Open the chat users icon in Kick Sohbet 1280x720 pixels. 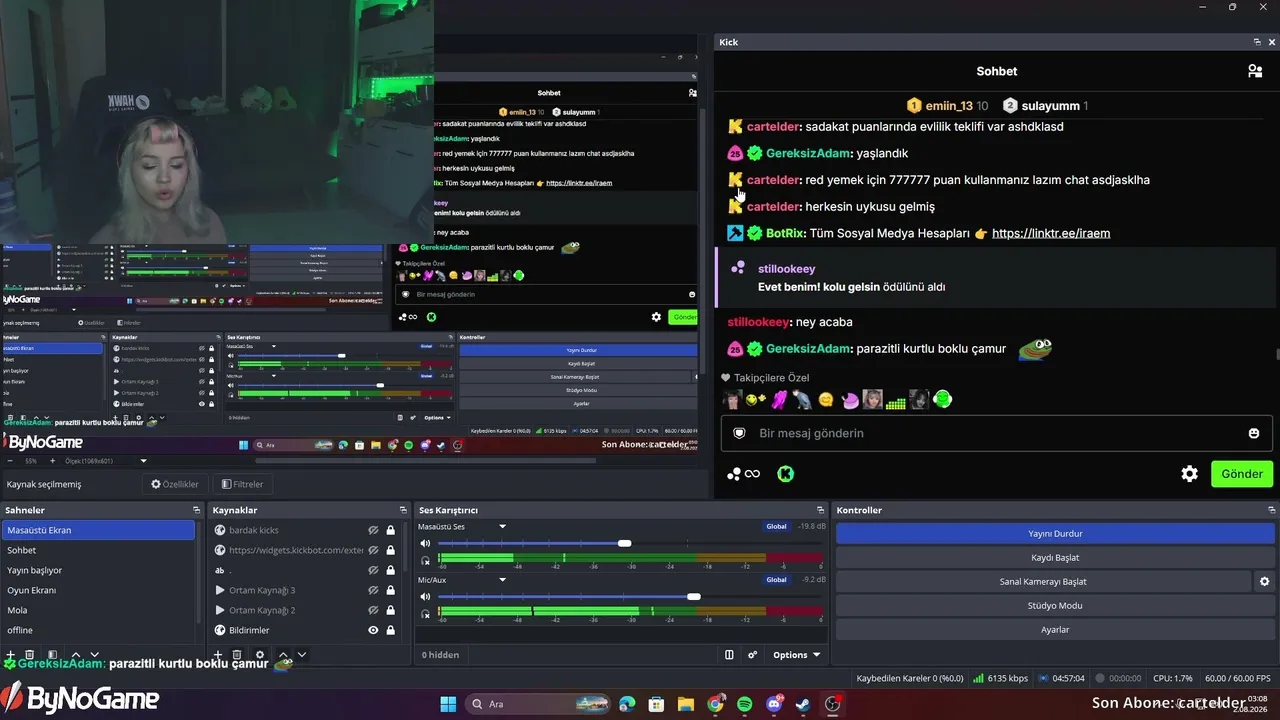pos(1254,71)
